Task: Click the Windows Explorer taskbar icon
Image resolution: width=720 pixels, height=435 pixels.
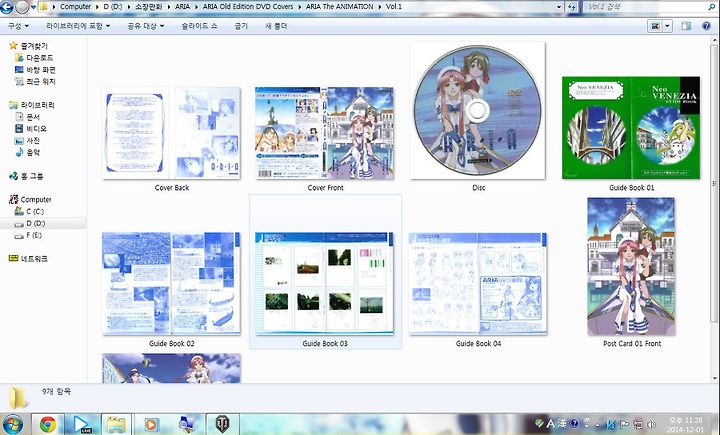Action: (x=116, y=424)
